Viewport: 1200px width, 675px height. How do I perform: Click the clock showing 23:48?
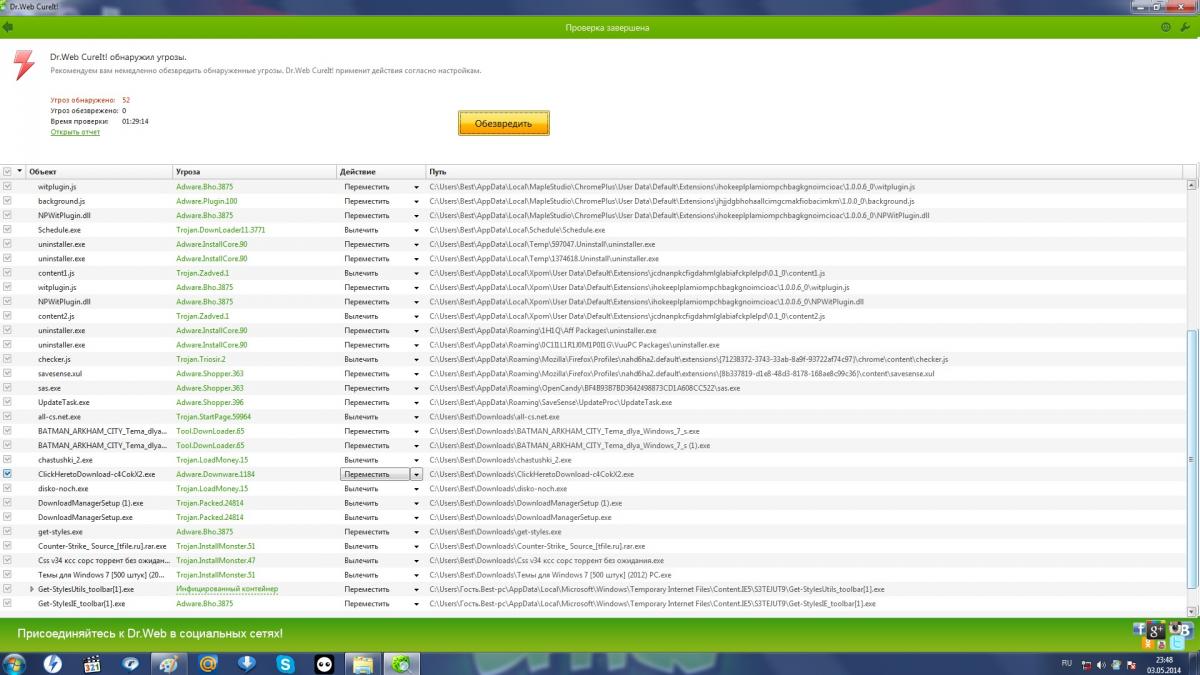pos(1163,660)
